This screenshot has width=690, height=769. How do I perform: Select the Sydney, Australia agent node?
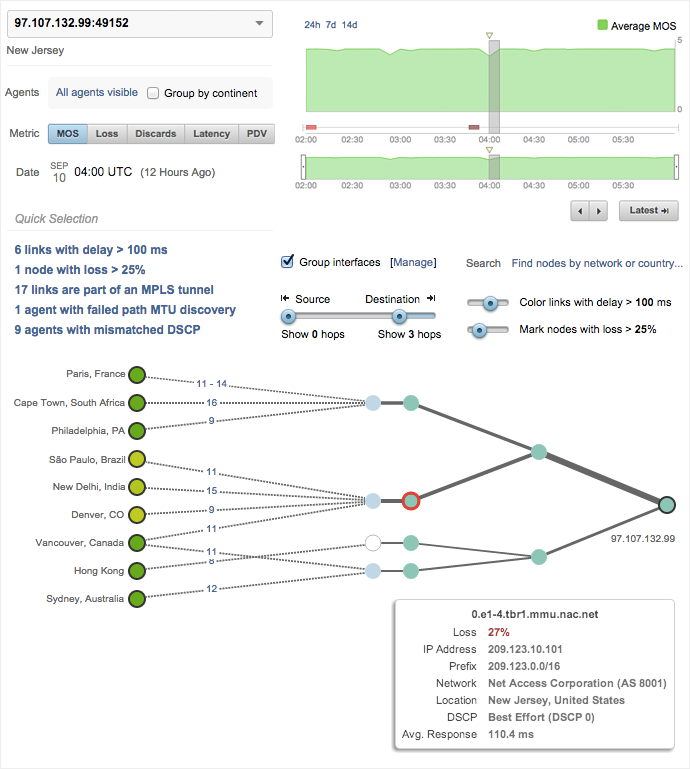point(138,599)
